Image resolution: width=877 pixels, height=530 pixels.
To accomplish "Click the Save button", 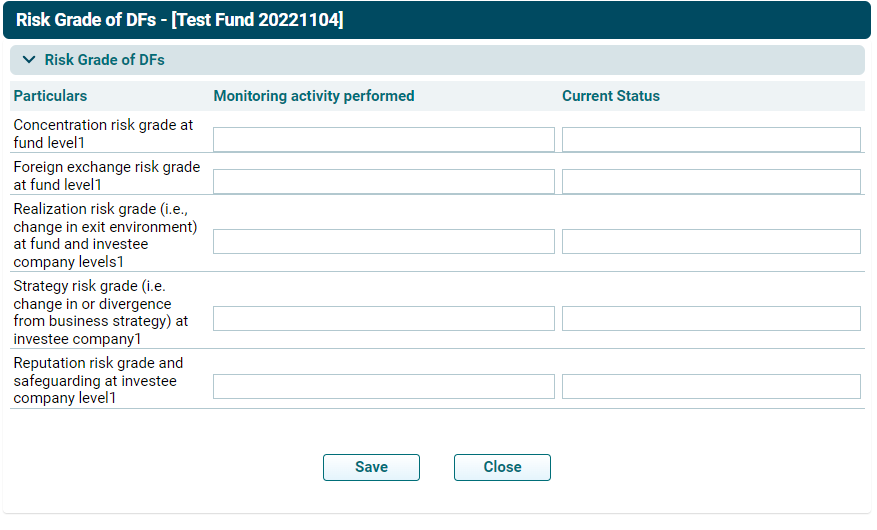I will pos(371,467).
